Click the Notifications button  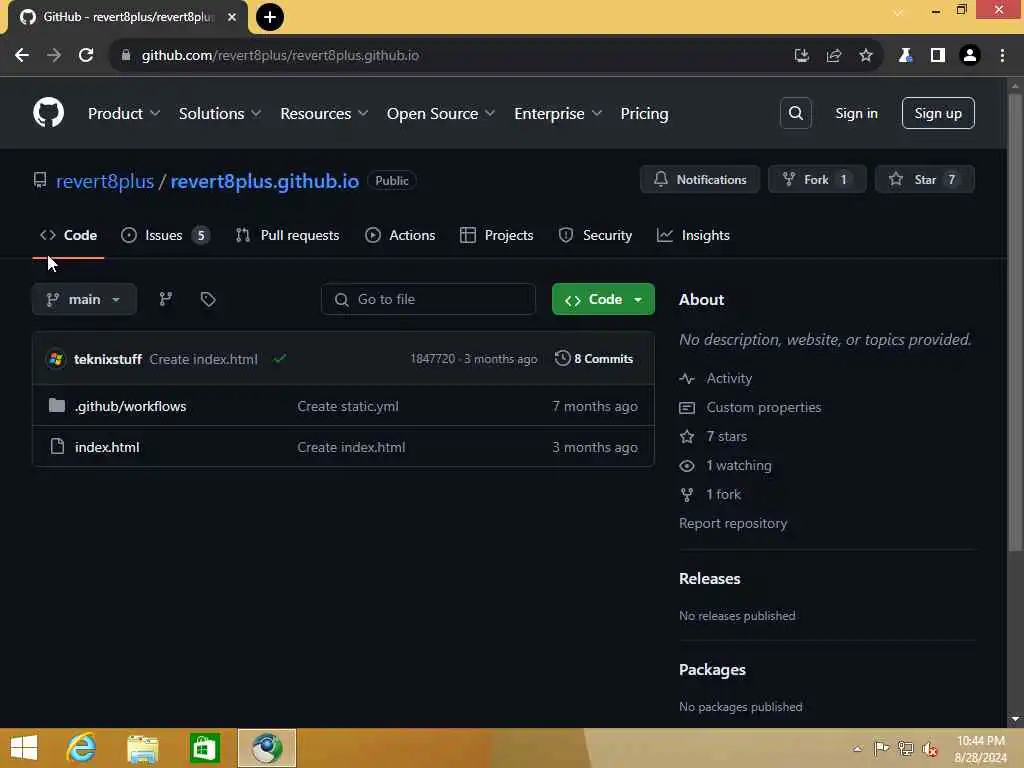tap(700, 180)
